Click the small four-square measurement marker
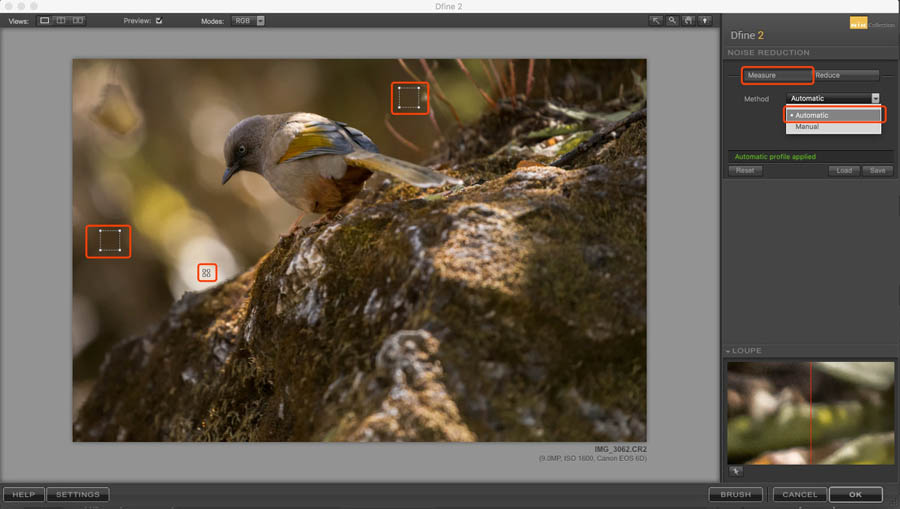 207,273
